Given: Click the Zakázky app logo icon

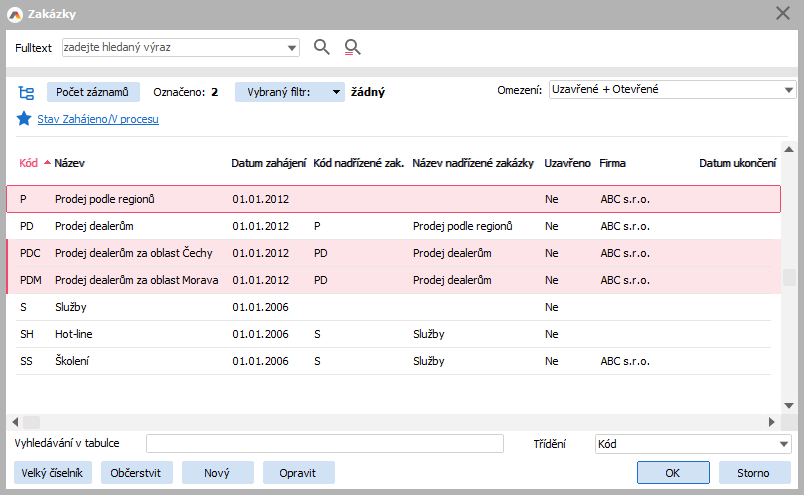Looking at the screenshot, I should click(15, 14).
